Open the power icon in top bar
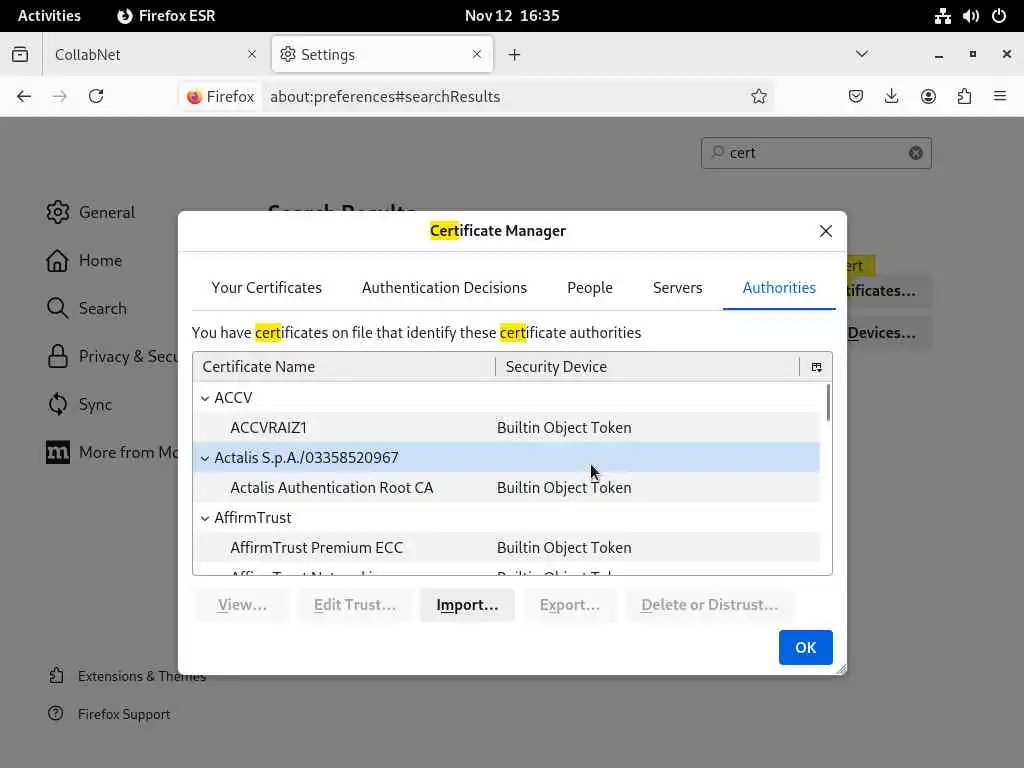Screen dimensions: 1024x768 tap(999, 16)
